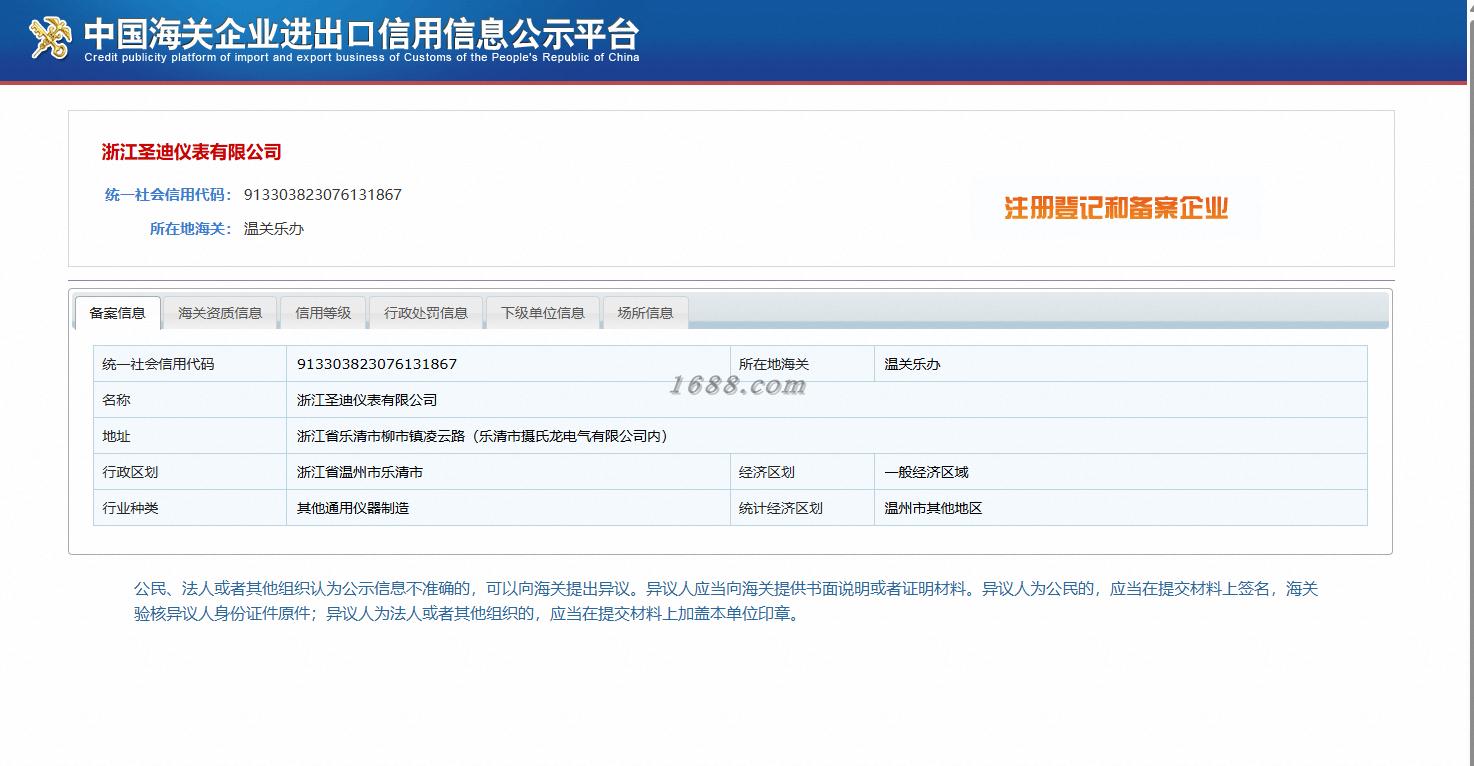
Task: Click the value 一般经济区域
Action: 926,472
